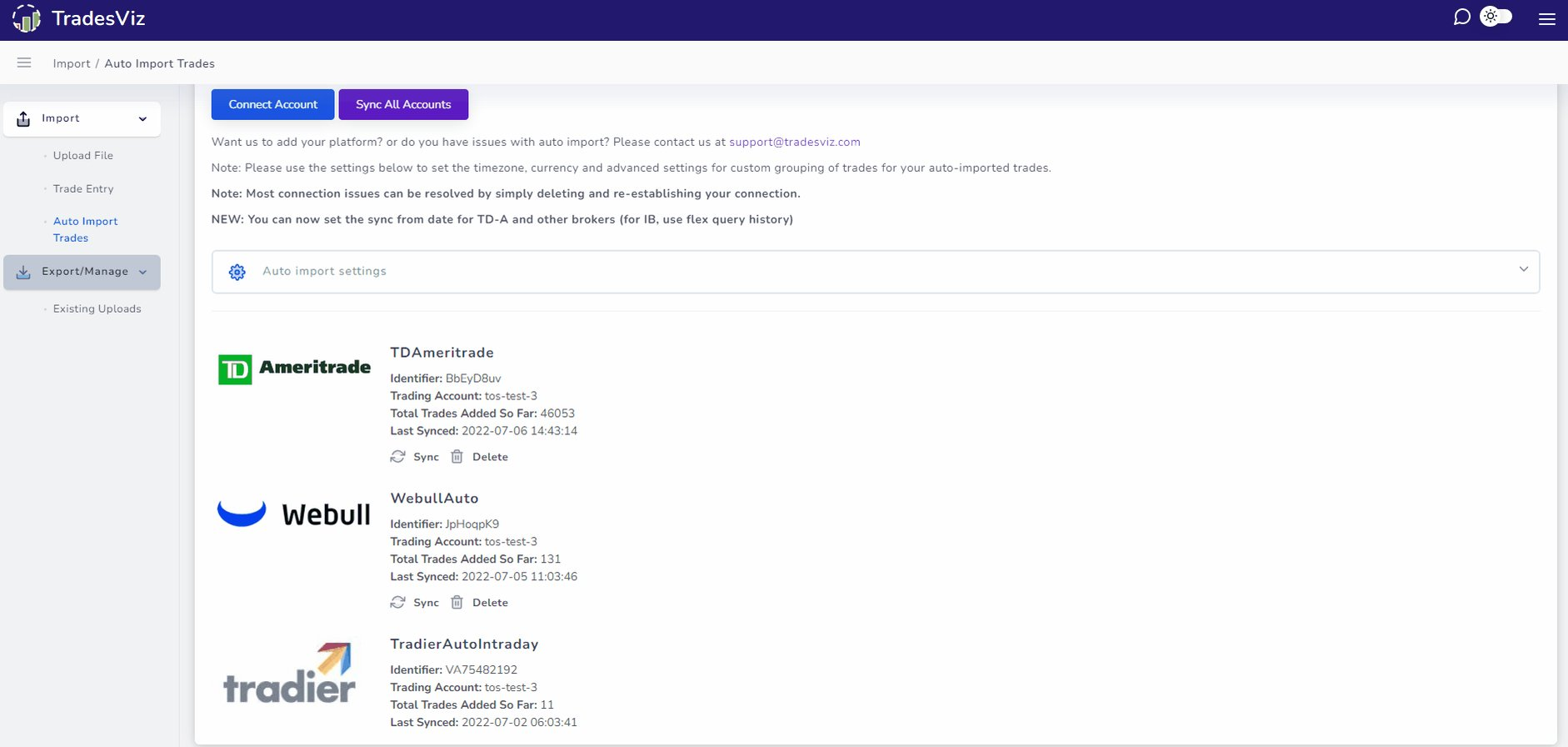1568x747 pixels.
Task: Click the TradesViz logo icon
Action: click(x=27, y=18)
